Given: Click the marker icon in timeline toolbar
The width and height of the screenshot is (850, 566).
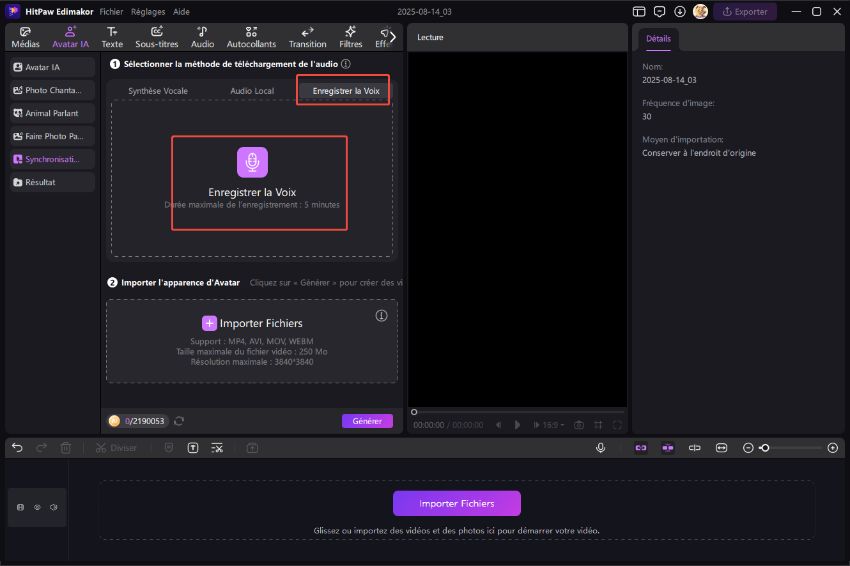Looking at the screenshot, I should (x=169, y=448).
